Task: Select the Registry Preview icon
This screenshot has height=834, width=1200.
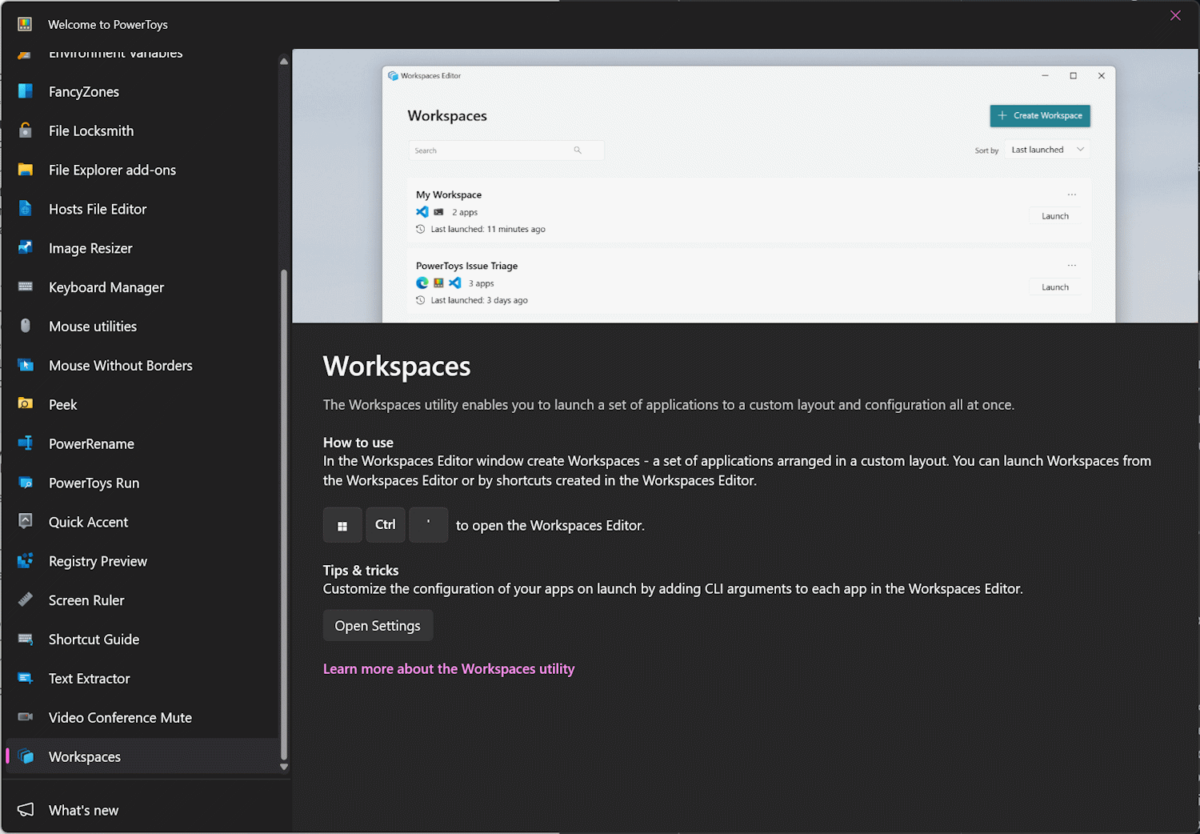Action: [26, 560]
